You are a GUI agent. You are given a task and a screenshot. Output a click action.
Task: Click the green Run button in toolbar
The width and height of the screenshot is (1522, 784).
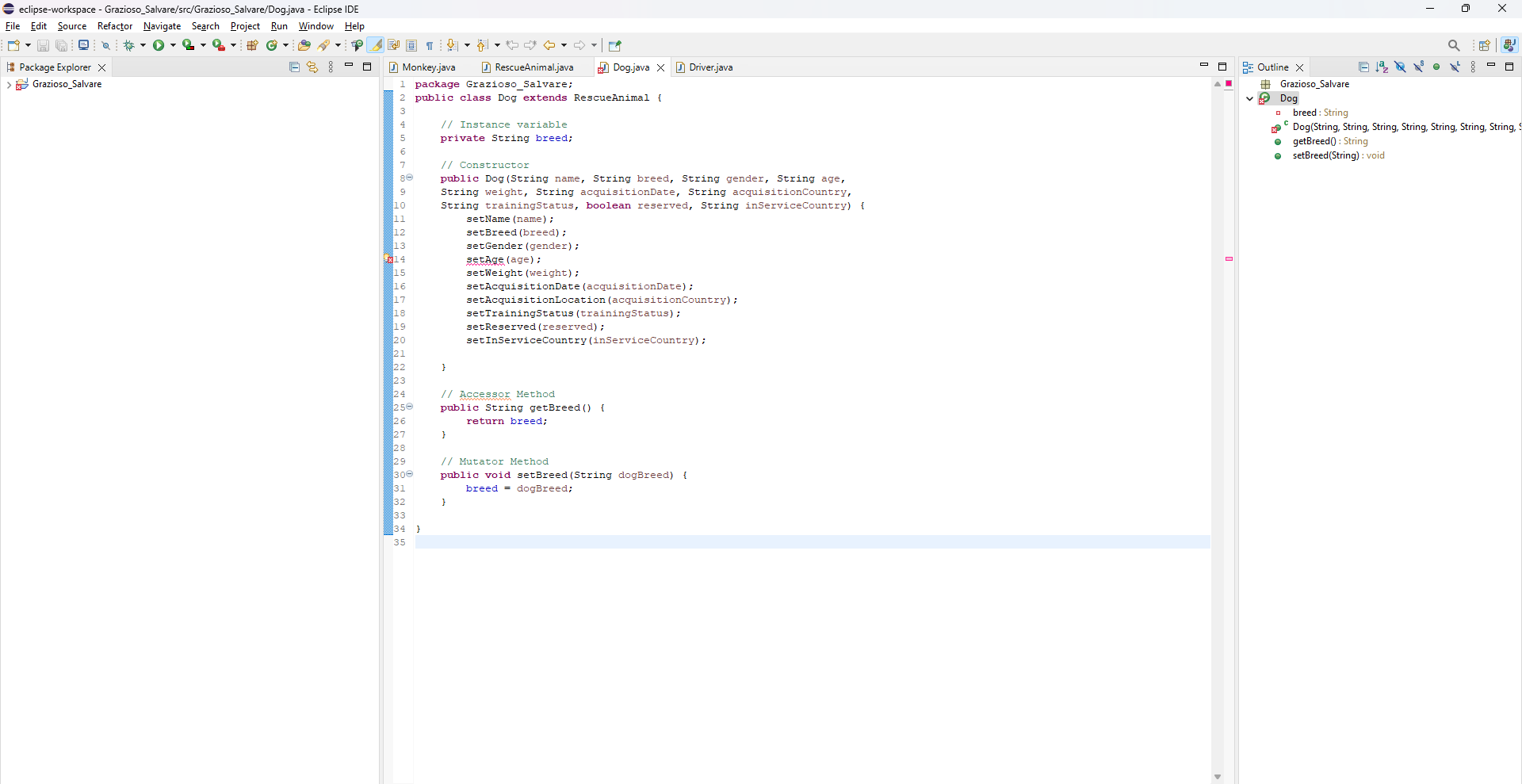point(159,46)
